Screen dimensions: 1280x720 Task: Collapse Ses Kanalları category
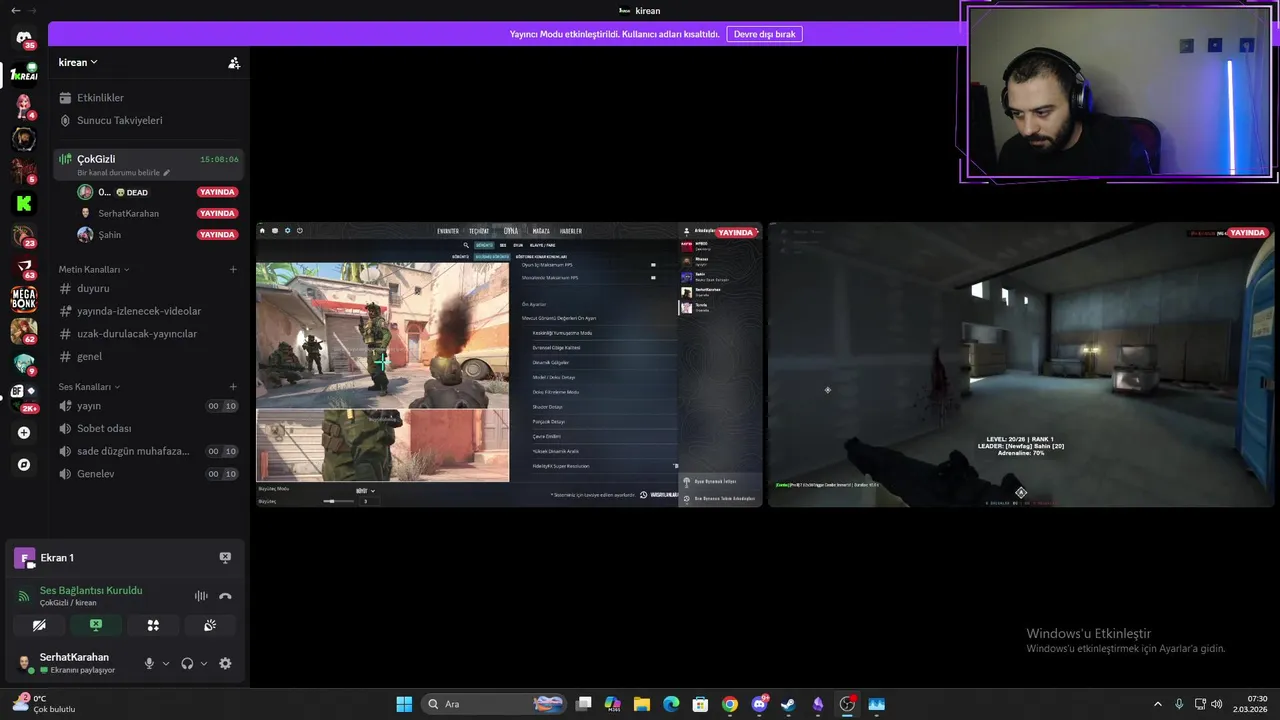[89, 387]
